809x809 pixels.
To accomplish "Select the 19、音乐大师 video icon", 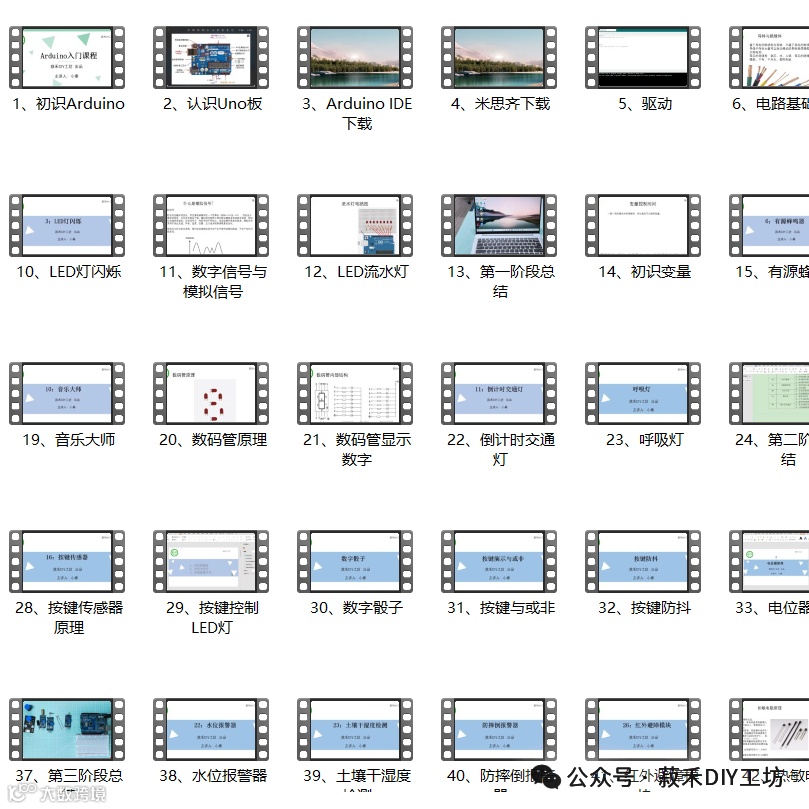I will pos(67,393).
